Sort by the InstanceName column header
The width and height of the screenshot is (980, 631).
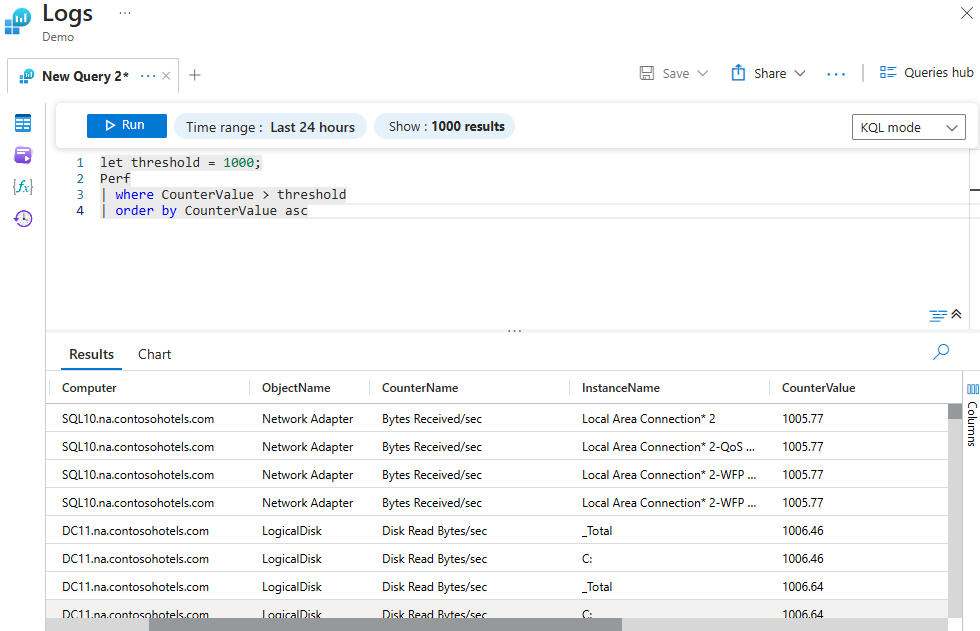tap(621, 388)
